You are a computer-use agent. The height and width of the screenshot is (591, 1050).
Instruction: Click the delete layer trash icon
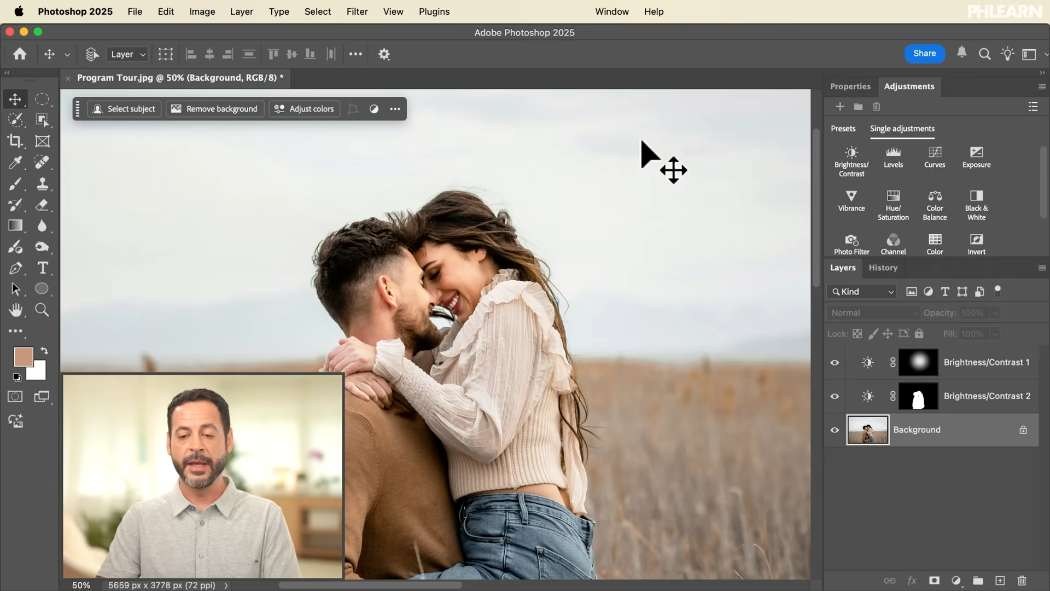click(1022, 580)
